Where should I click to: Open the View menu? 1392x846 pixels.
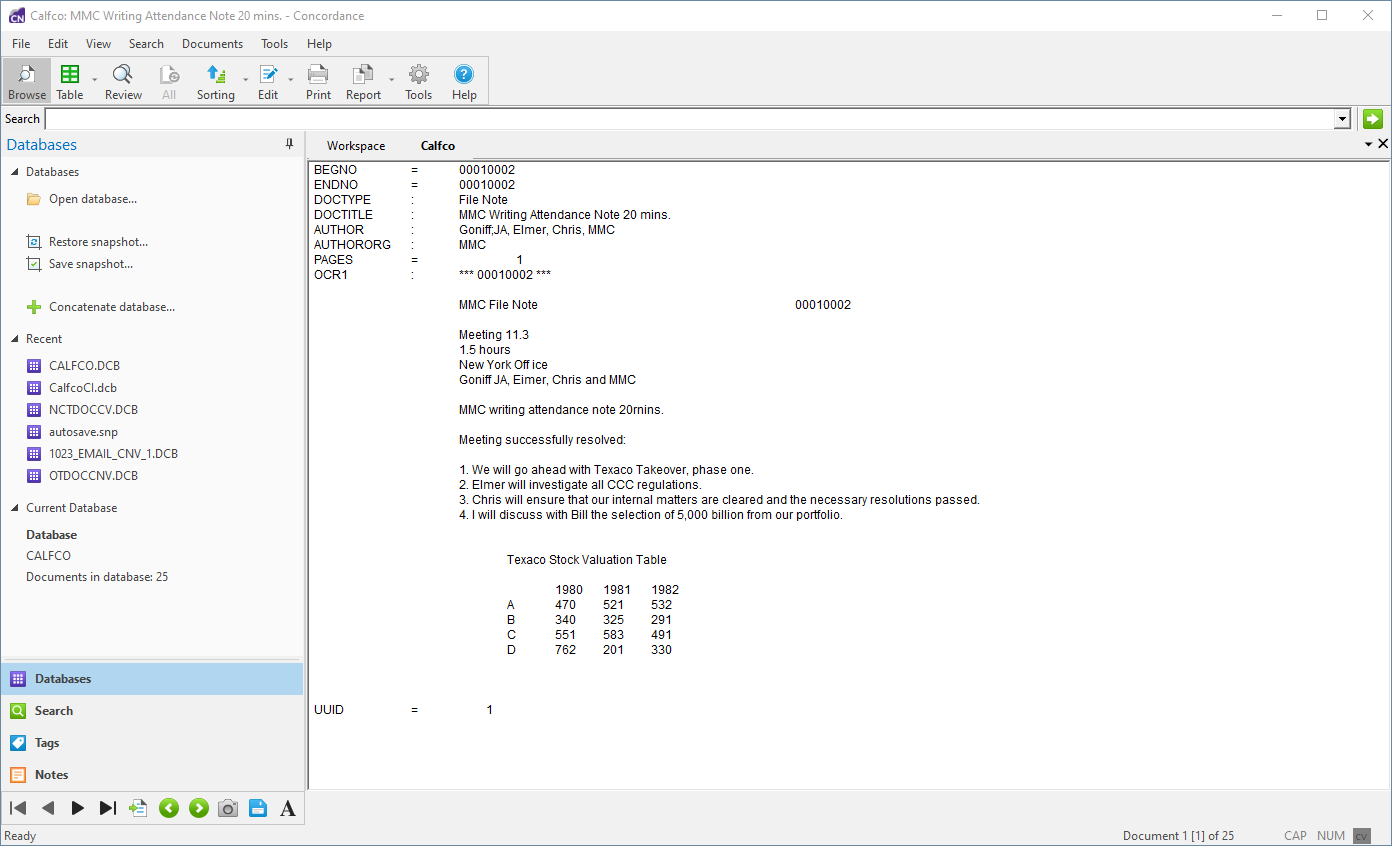pyautogui.click(x=98, y=44)
